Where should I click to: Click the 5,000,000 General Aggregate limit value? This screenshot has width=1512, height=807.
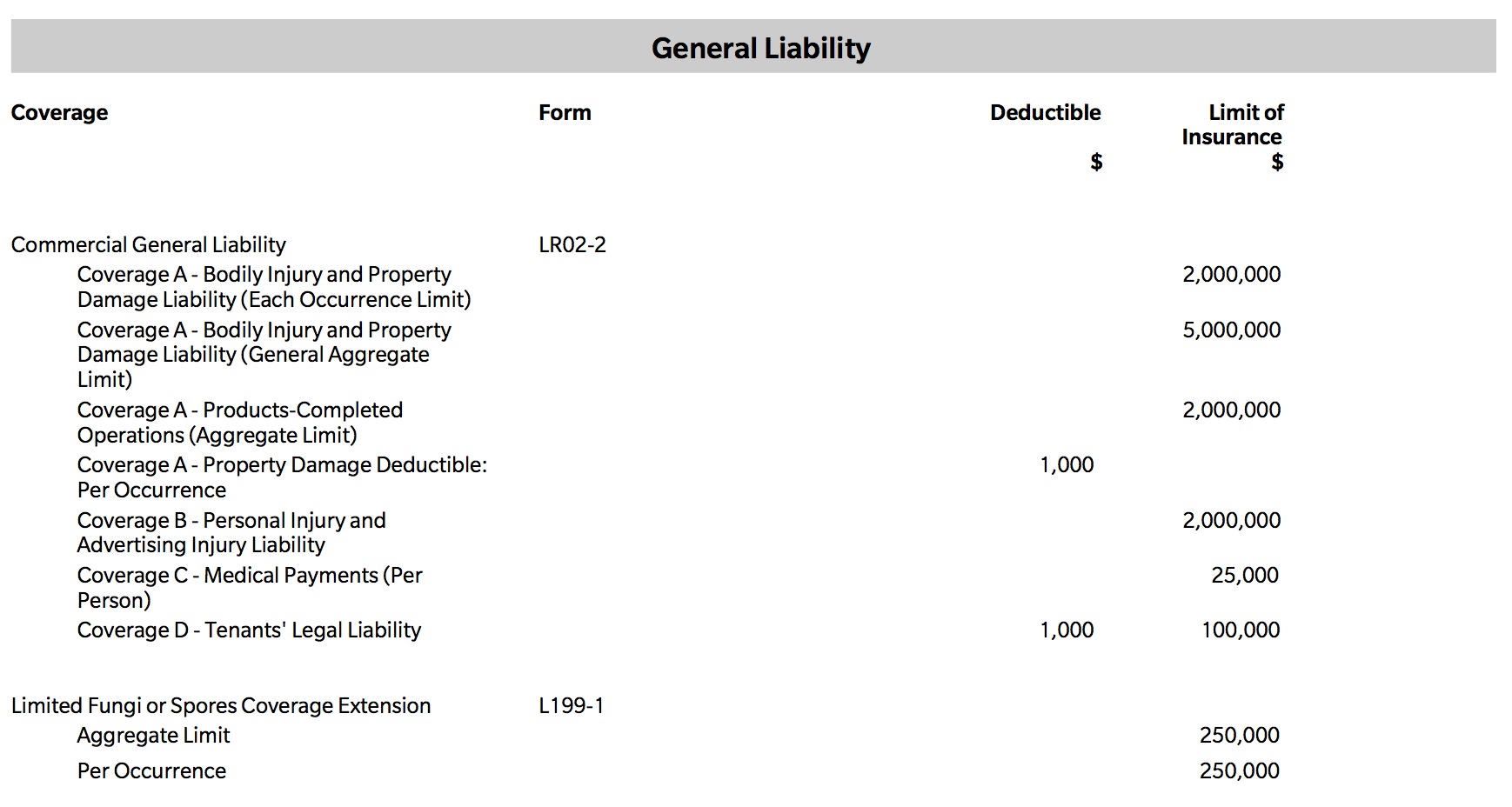tap(1231, 330)
